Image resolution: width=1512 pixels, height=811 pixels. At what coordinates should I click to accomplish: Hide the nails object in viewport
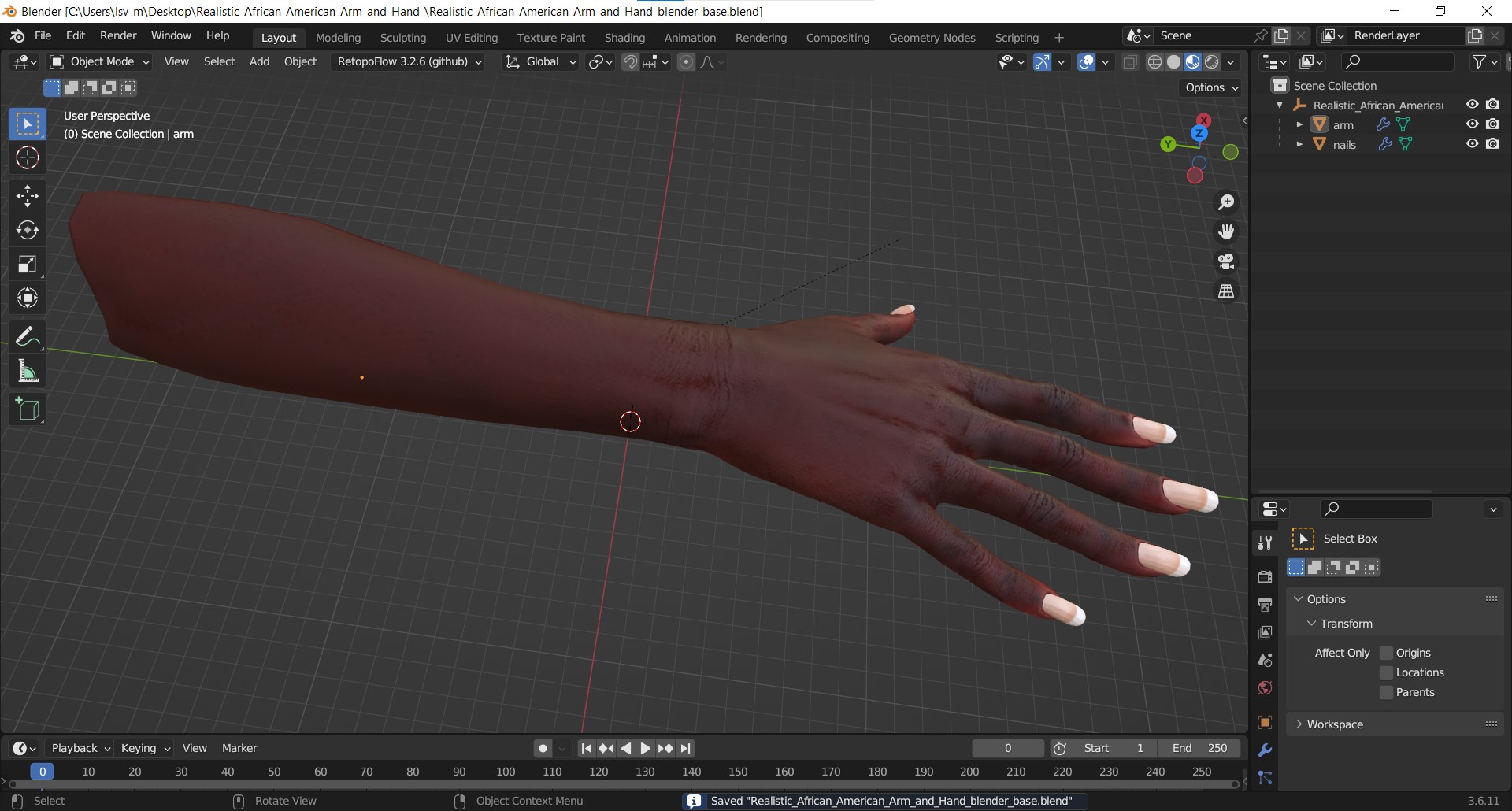[x=1472, y=144]
